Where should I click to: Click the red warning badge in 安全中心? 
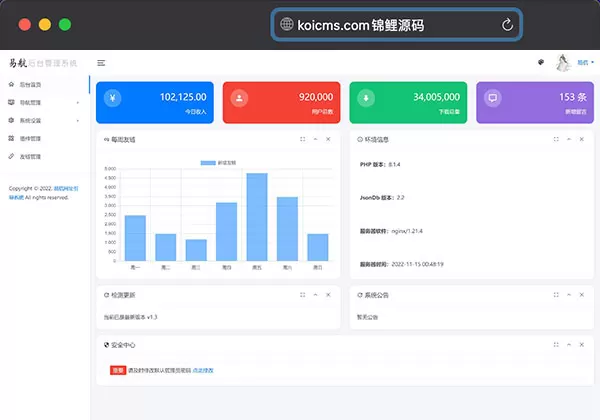[x=118, y=370]
